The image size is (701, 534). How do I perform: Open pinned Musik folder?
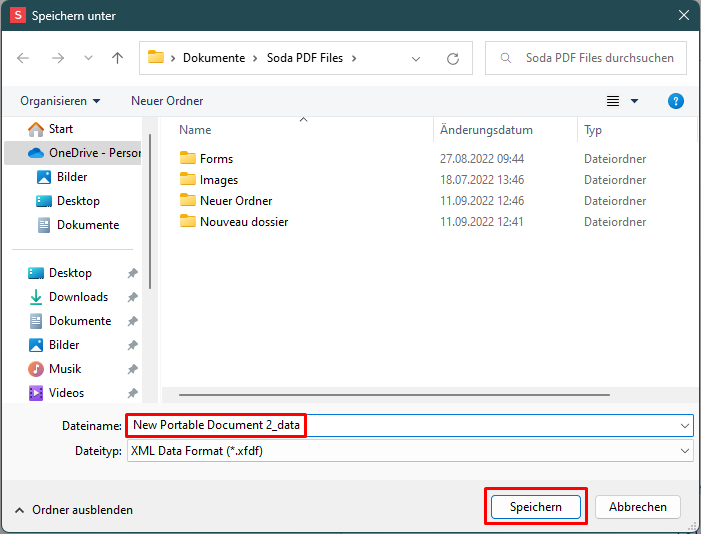65,369
